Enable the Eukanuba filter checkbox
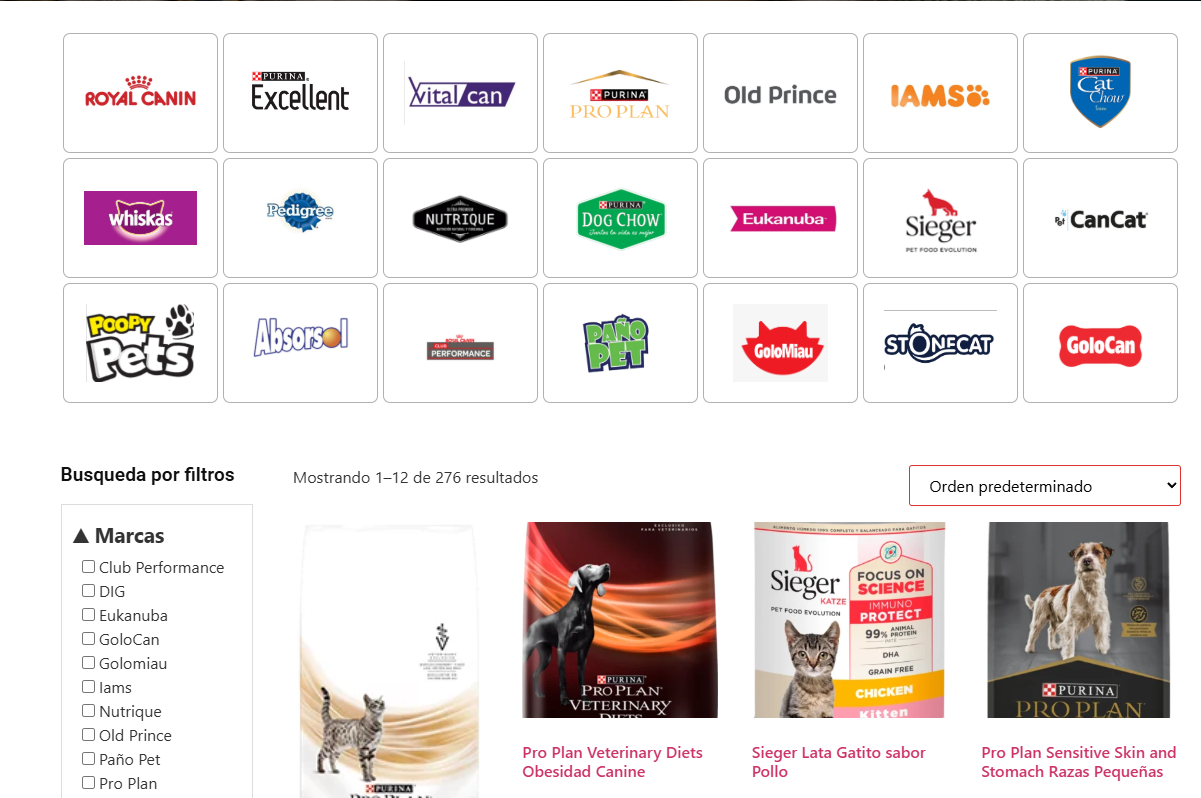 (x=88, y=615)
